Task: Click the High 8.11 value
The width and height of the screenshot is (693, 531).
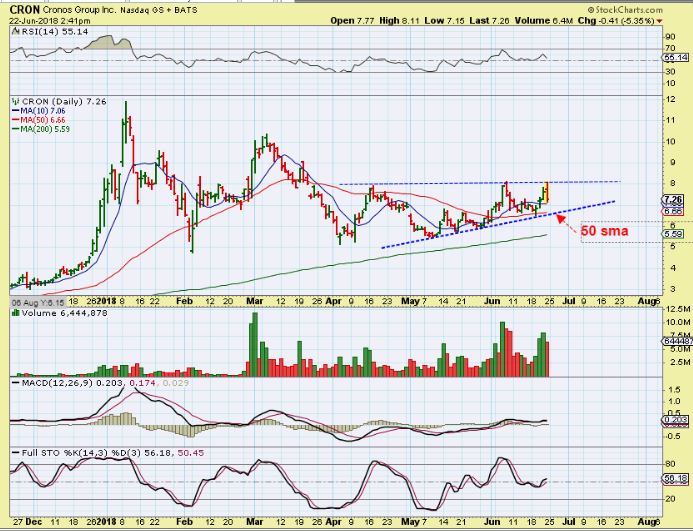Action: (x=400, y=21)
